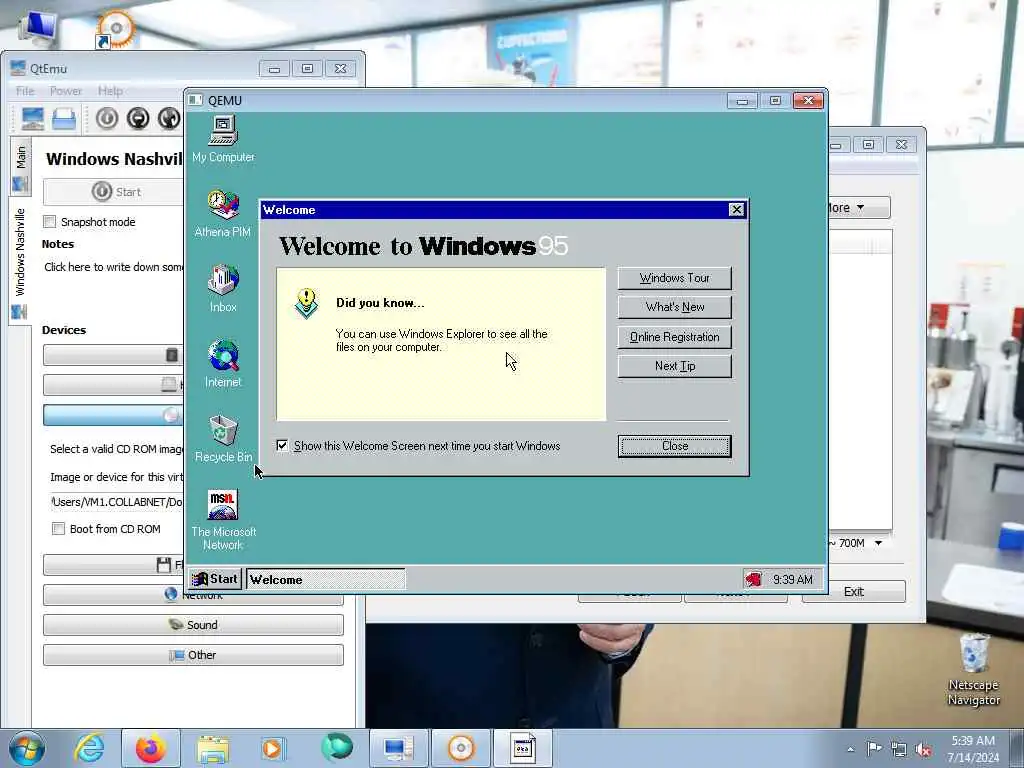The image size is (1024, 768).
Task: Switch to the Main tab in QtEmu
Action: 20,166
